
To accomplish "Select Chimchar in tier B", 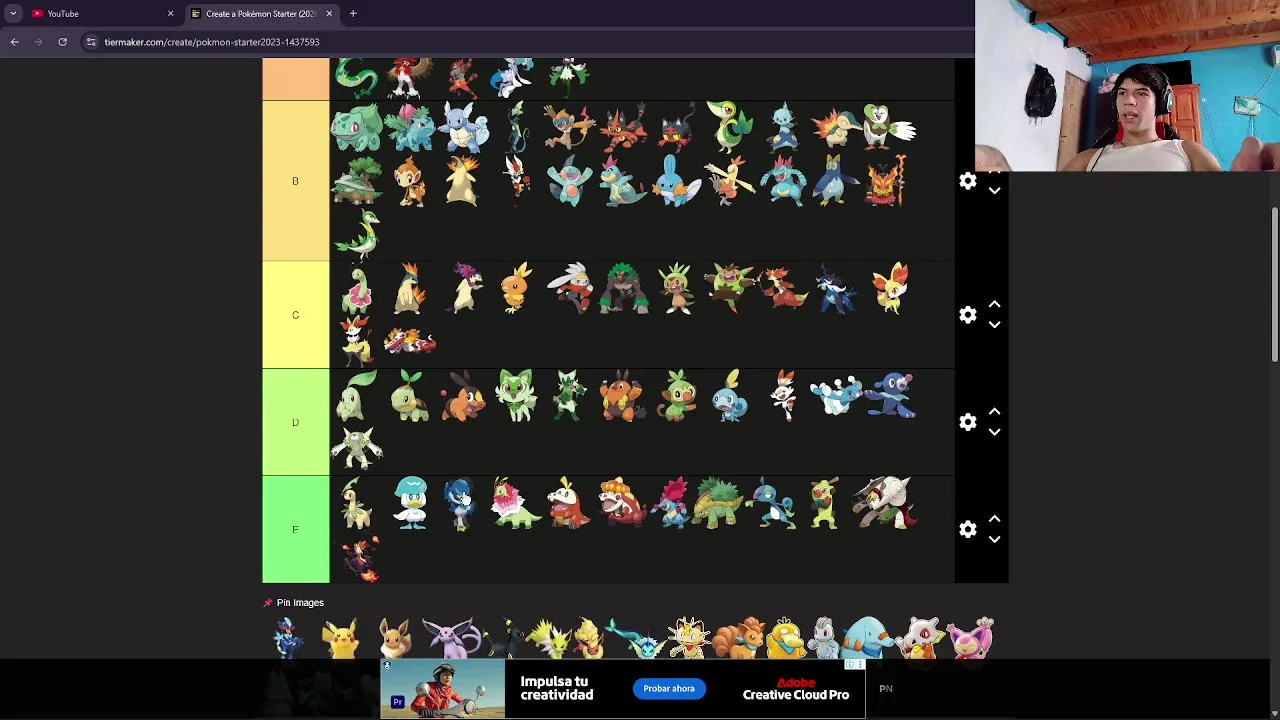I will [410, 181].
